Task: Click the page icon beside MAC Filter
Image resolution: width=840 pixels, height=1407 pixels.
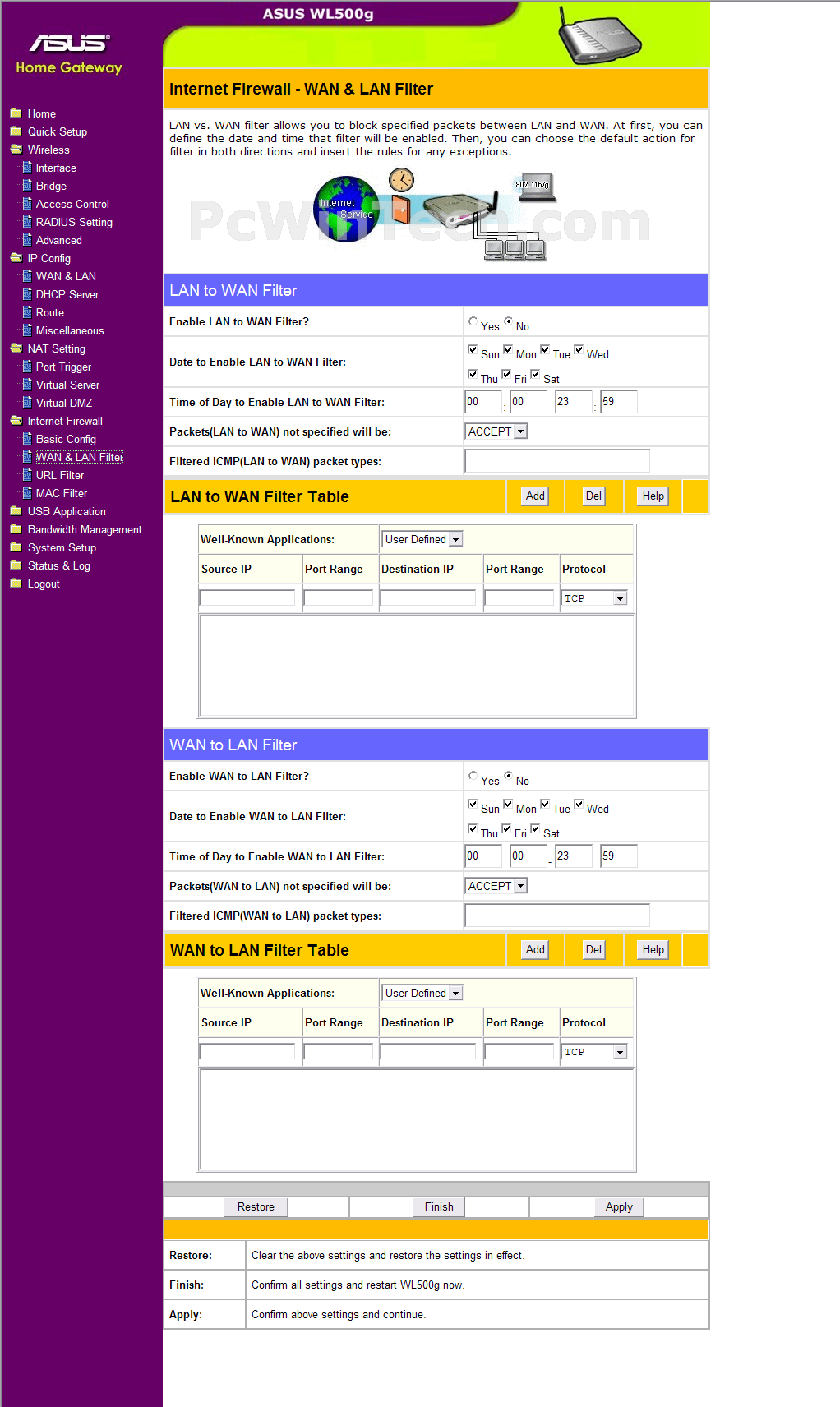Action: 27,493
